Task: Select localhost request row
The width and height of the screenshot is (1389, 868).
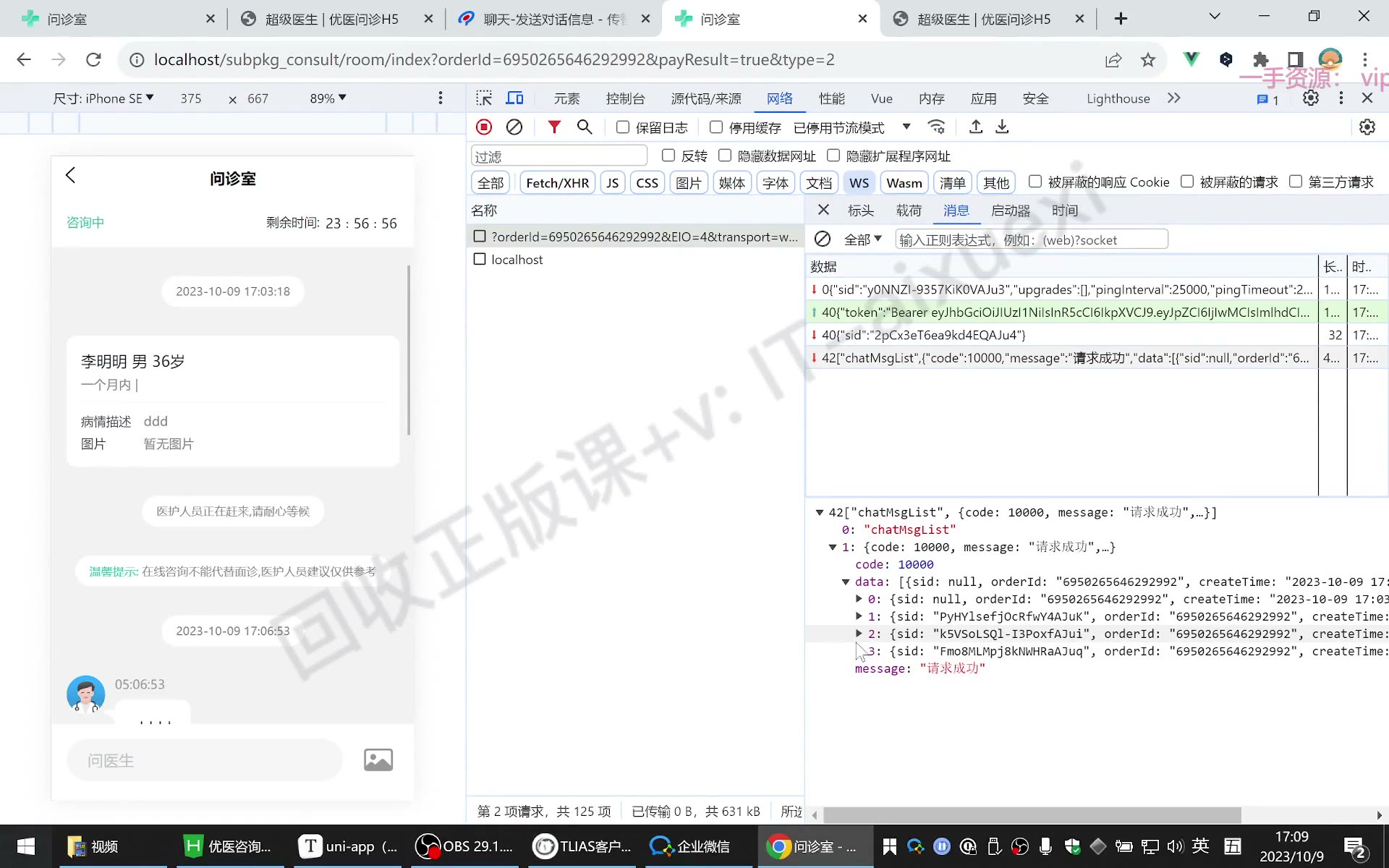Action: coord(635,259)
